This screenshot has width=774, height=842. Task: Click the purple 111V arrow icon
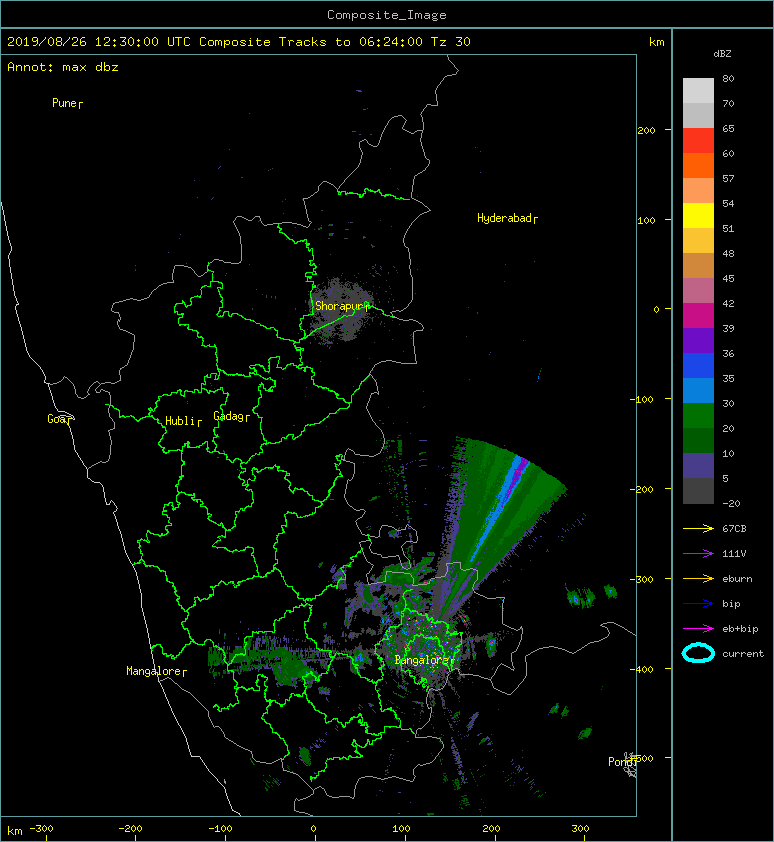coord(698,553)
